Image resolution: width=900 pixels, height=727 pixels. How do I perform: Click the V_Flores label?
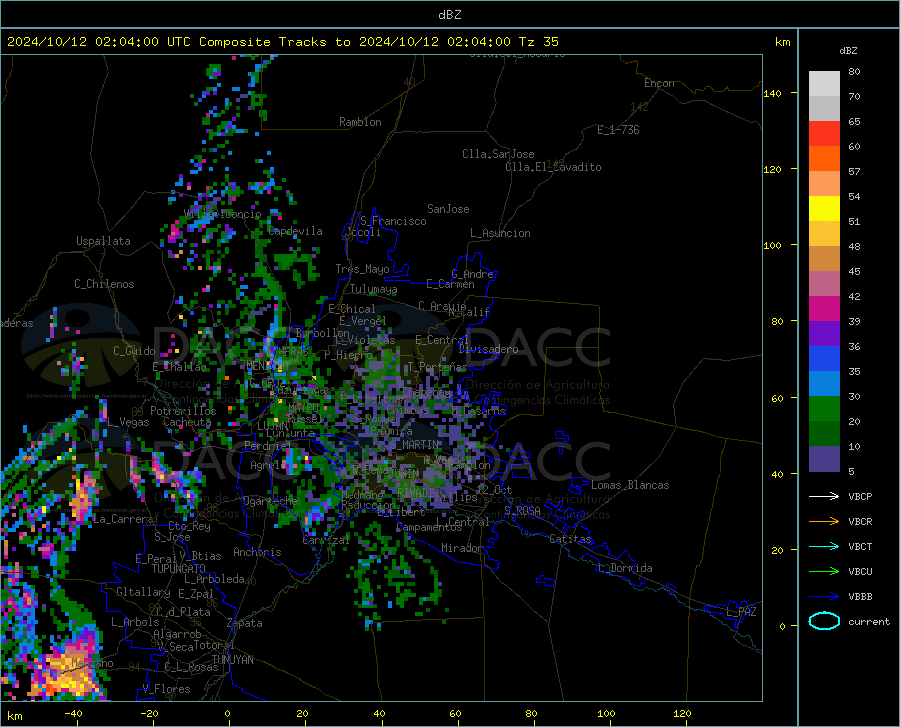[166, 689]
